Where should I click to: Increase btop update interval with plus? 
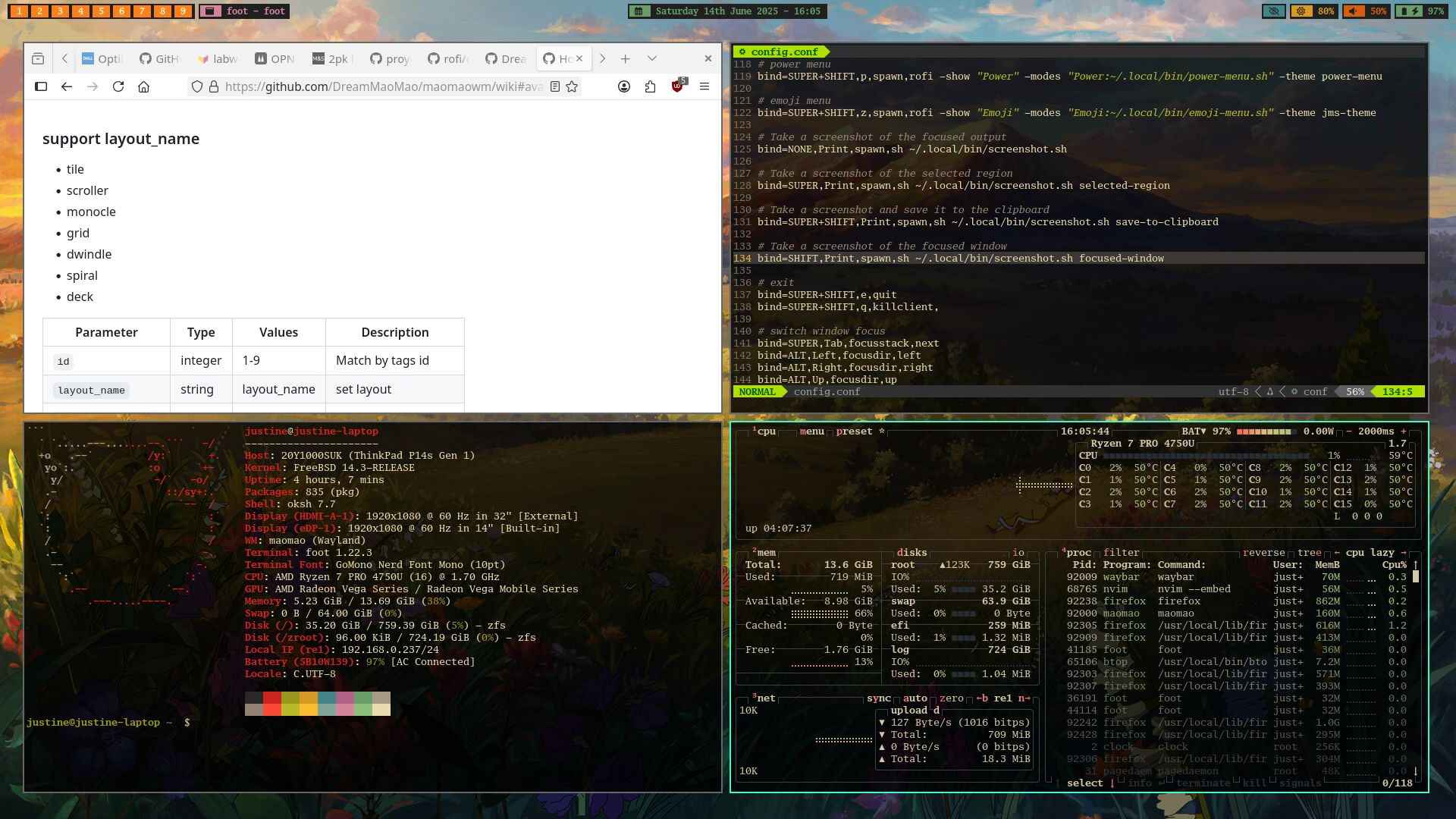[x=1404, y=431]
